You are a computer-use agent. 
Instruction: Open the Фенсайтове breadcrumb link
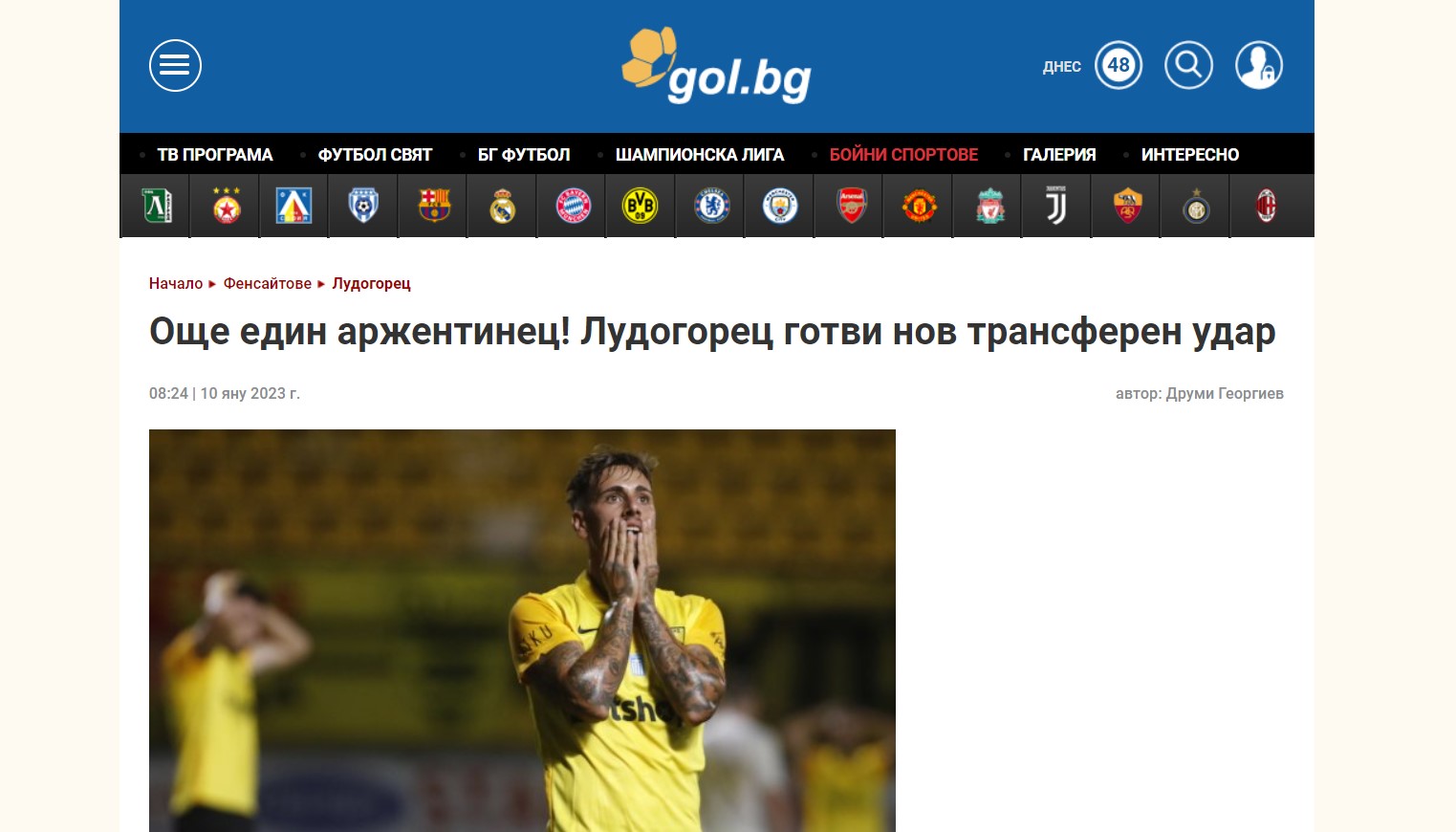click(x=268, y=283)
